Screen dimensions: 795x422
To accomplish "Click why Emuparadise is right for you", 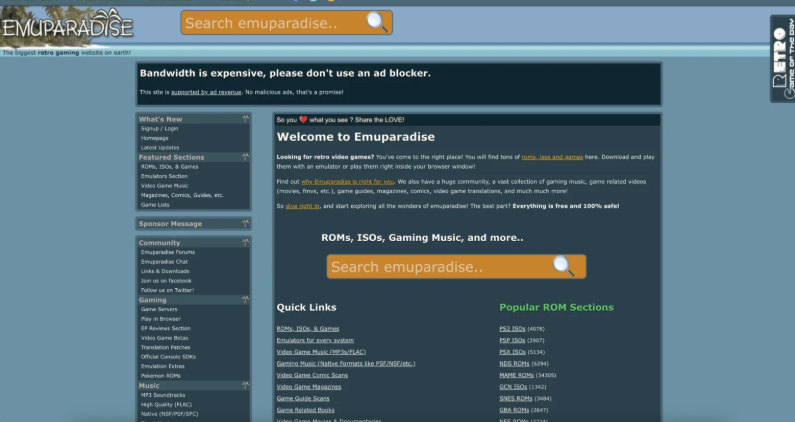I will [x=347, y=182].
